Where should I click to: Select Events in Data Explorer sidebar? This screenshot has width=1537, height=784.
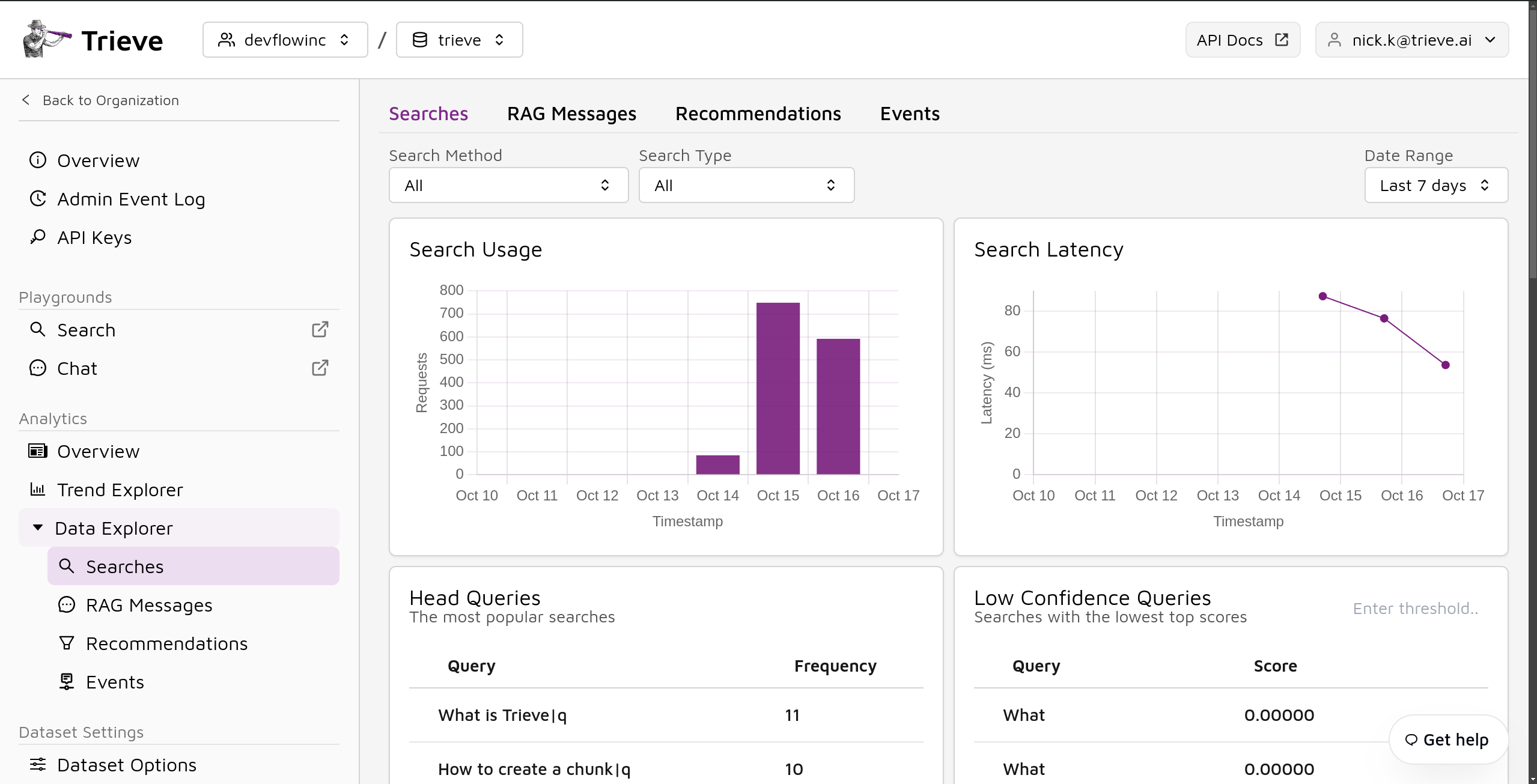(x=193, y=682)
